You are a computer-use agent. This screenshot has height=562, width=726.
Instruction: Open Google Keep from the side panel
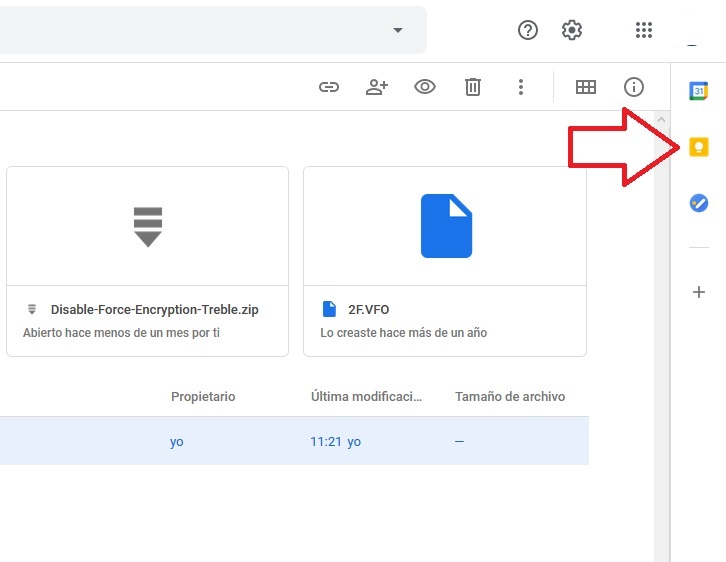pyautogui.click(x=699, y=148)
